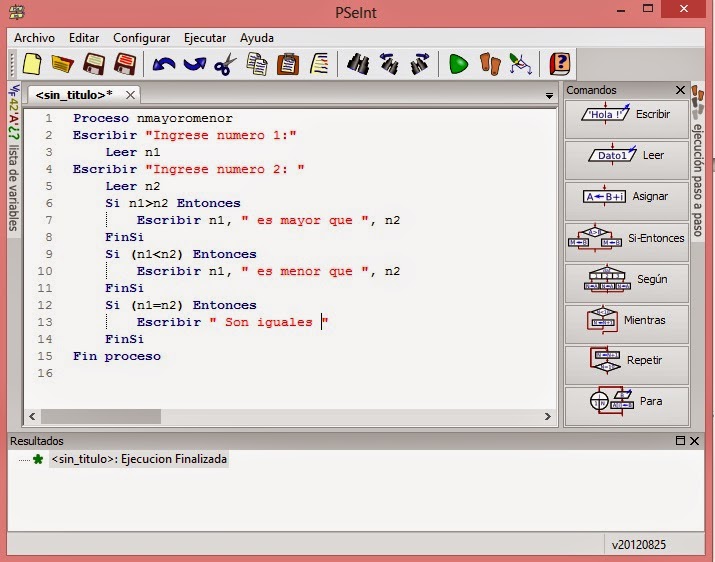Maximize the Resultados panel
The height and width of the screenshot is (562, 715).
point(680,441)
